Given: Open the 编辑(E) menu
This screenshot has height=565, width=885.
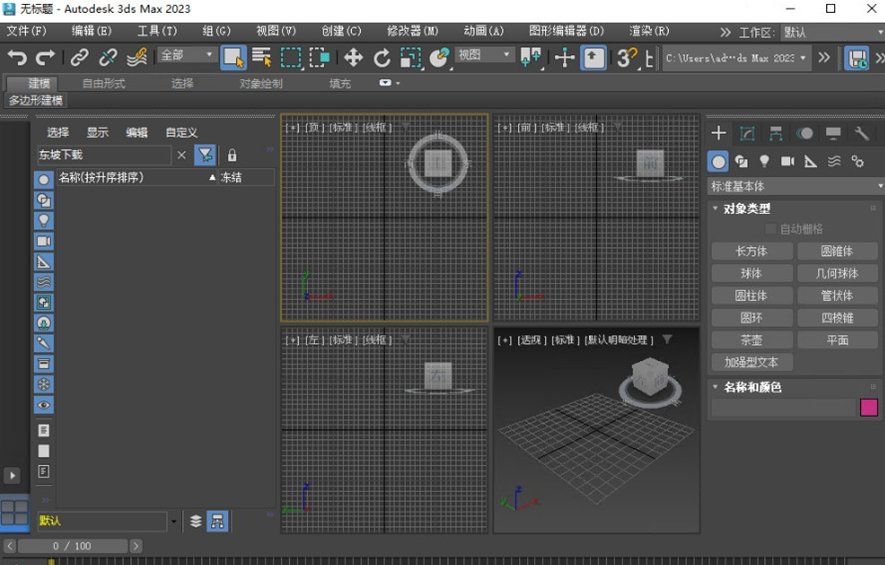Looking at the screenshot, I should 91,31.
